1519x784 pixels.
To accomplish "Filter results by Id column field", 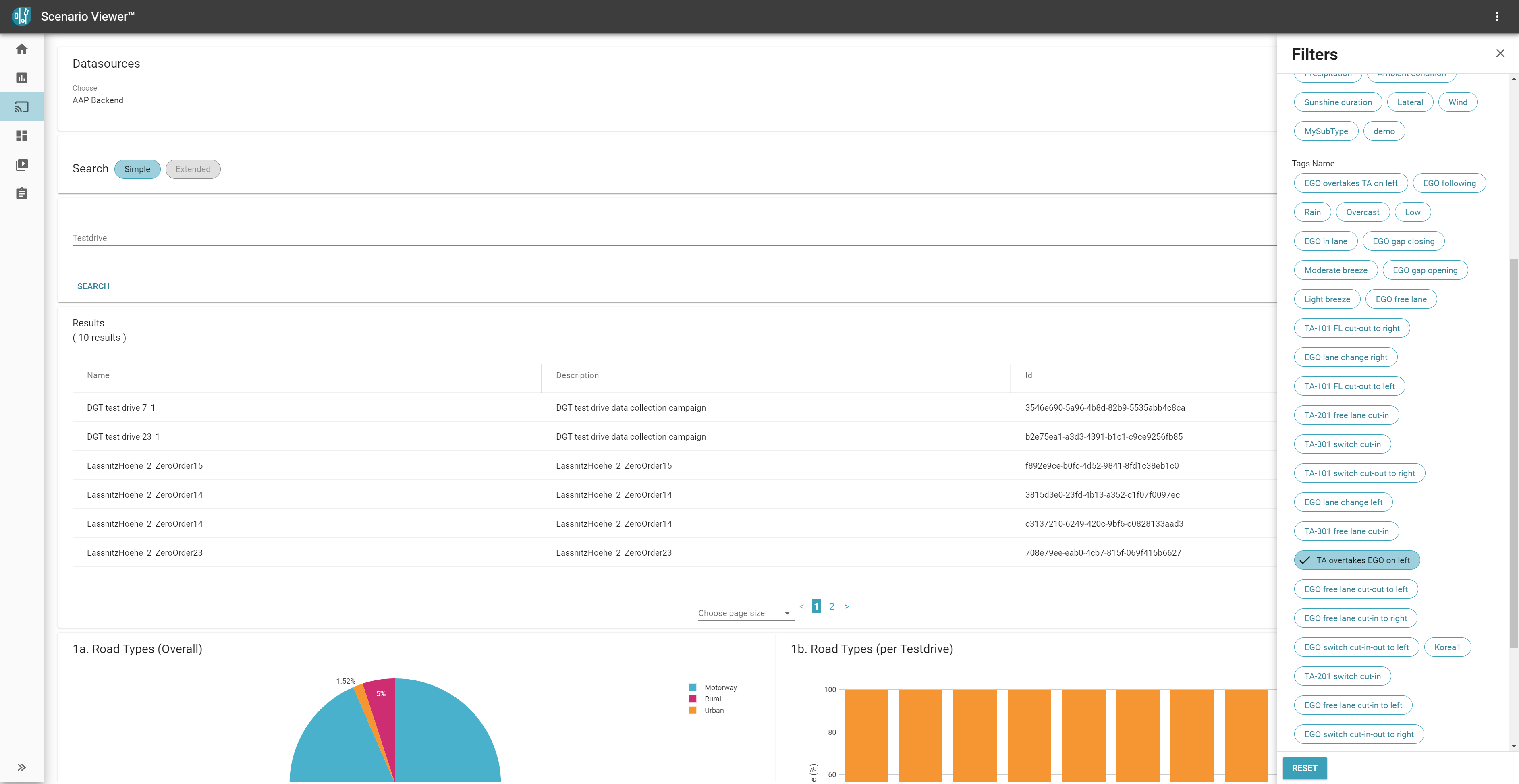I will pyautogui.click(x=1073, y=375).
